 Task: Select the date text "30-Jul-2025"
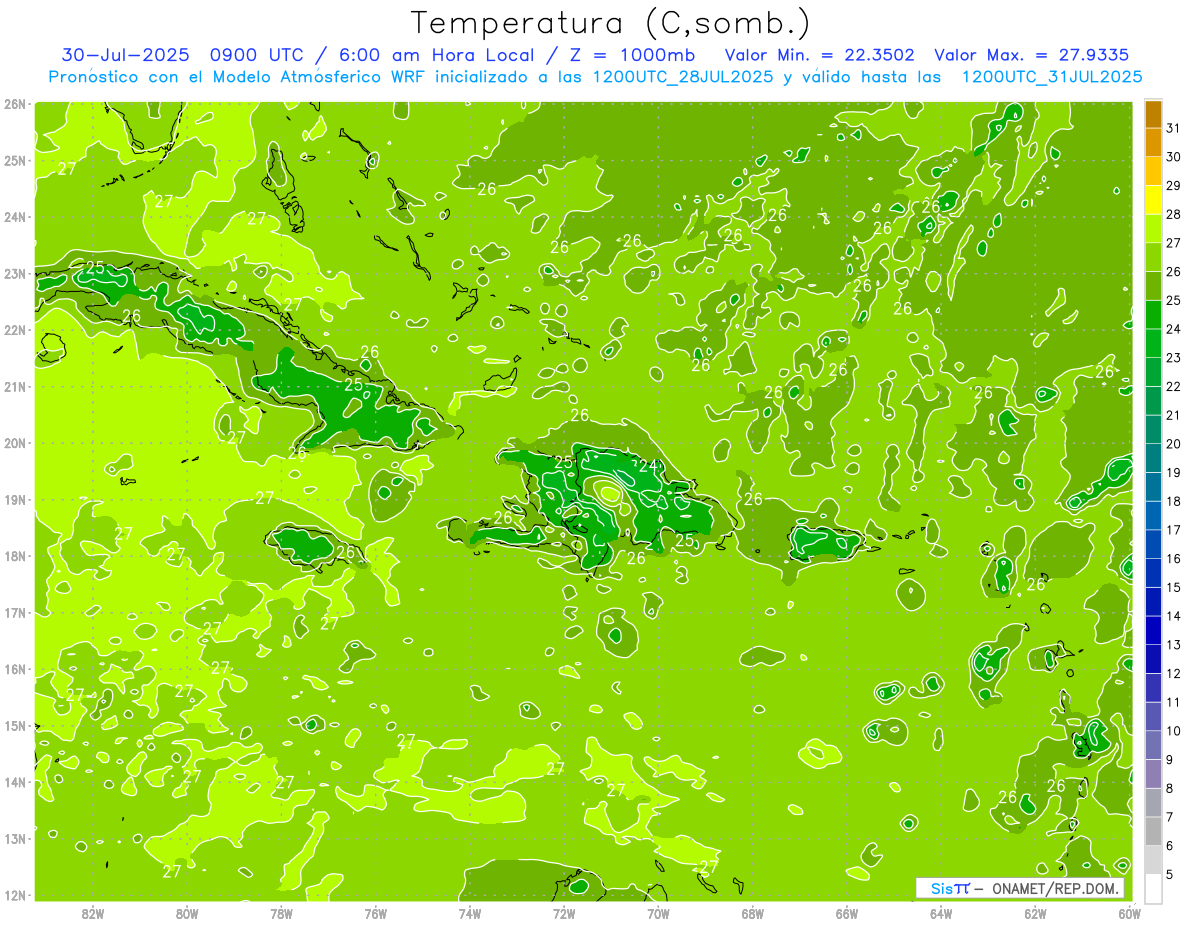pyautogui.click(x=123, y=55)
